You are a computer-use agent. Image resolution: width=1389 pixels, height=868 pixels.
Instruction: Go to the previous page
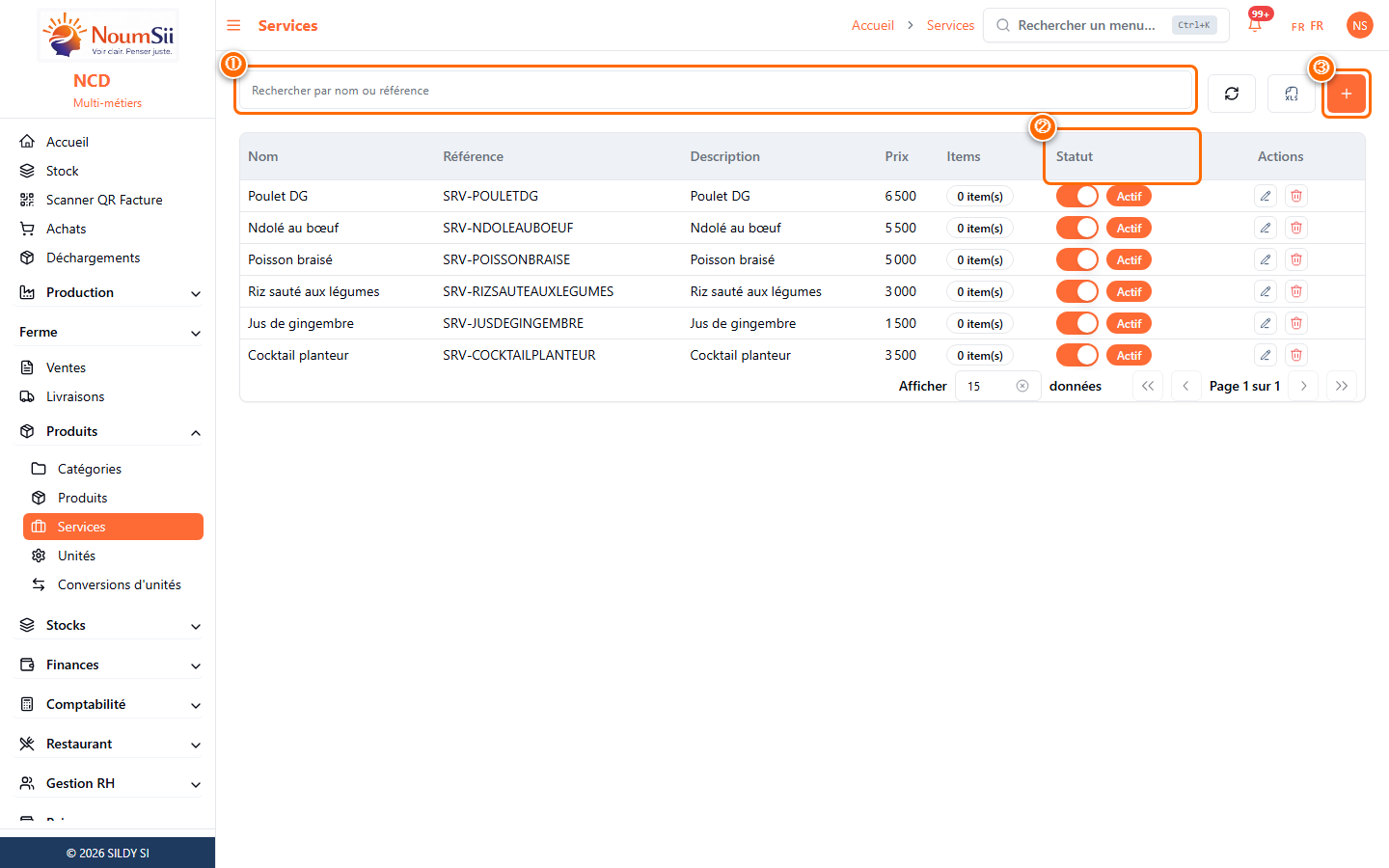(x=1185, y=386)
